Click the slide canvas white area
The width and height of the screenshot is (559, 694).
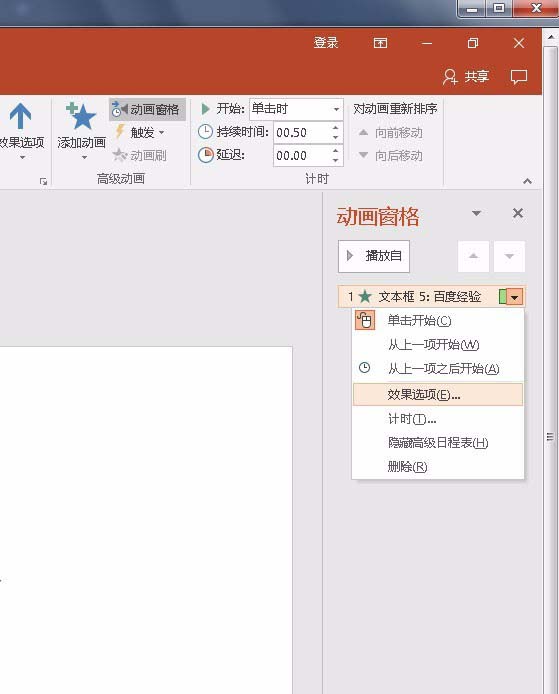(x=146, y=520)
